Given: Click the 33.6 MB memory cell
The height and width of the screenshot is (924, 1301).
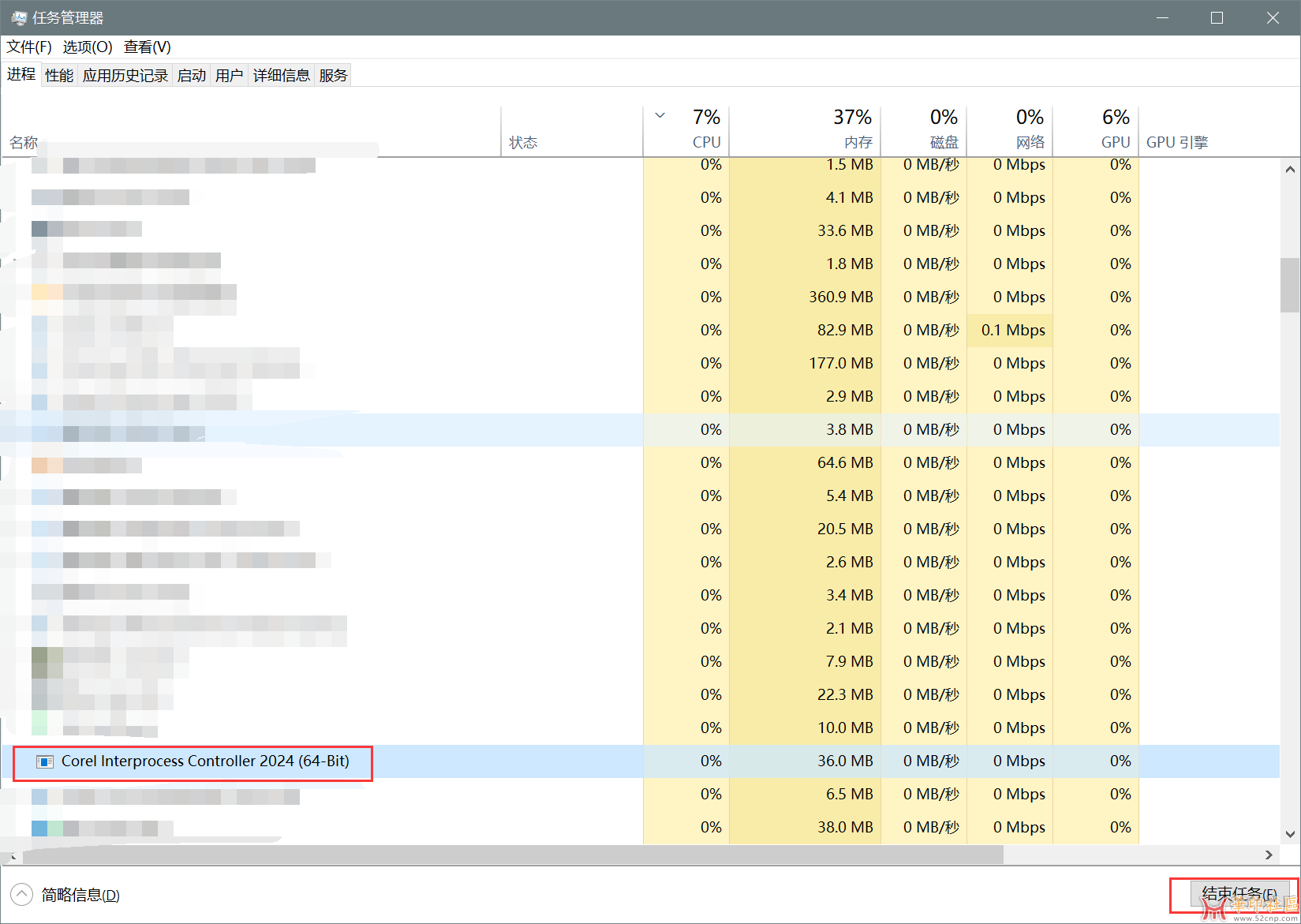Looking at the screenshot, I should coord(805,231).
